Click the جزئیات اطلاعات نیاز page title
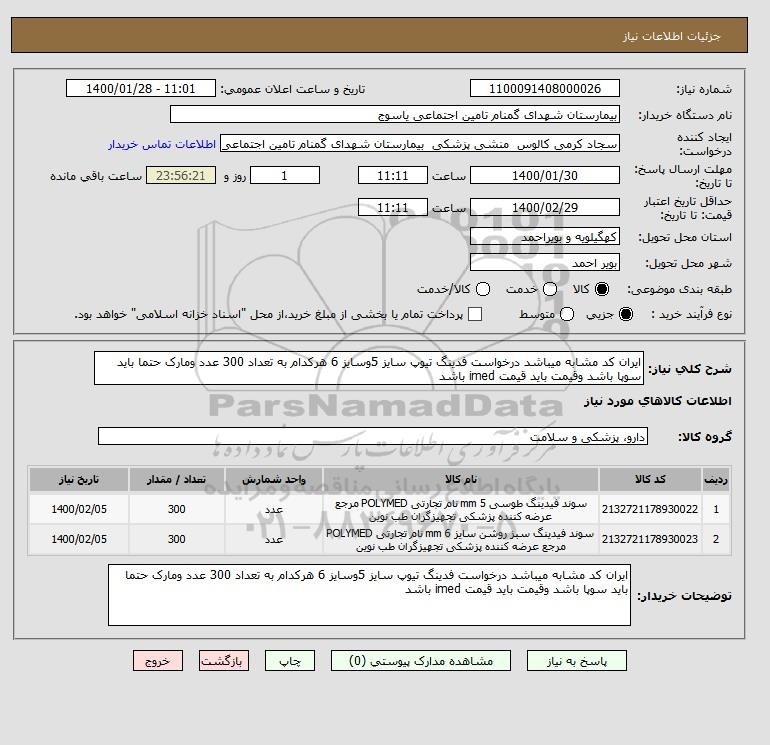 (671, 36)
